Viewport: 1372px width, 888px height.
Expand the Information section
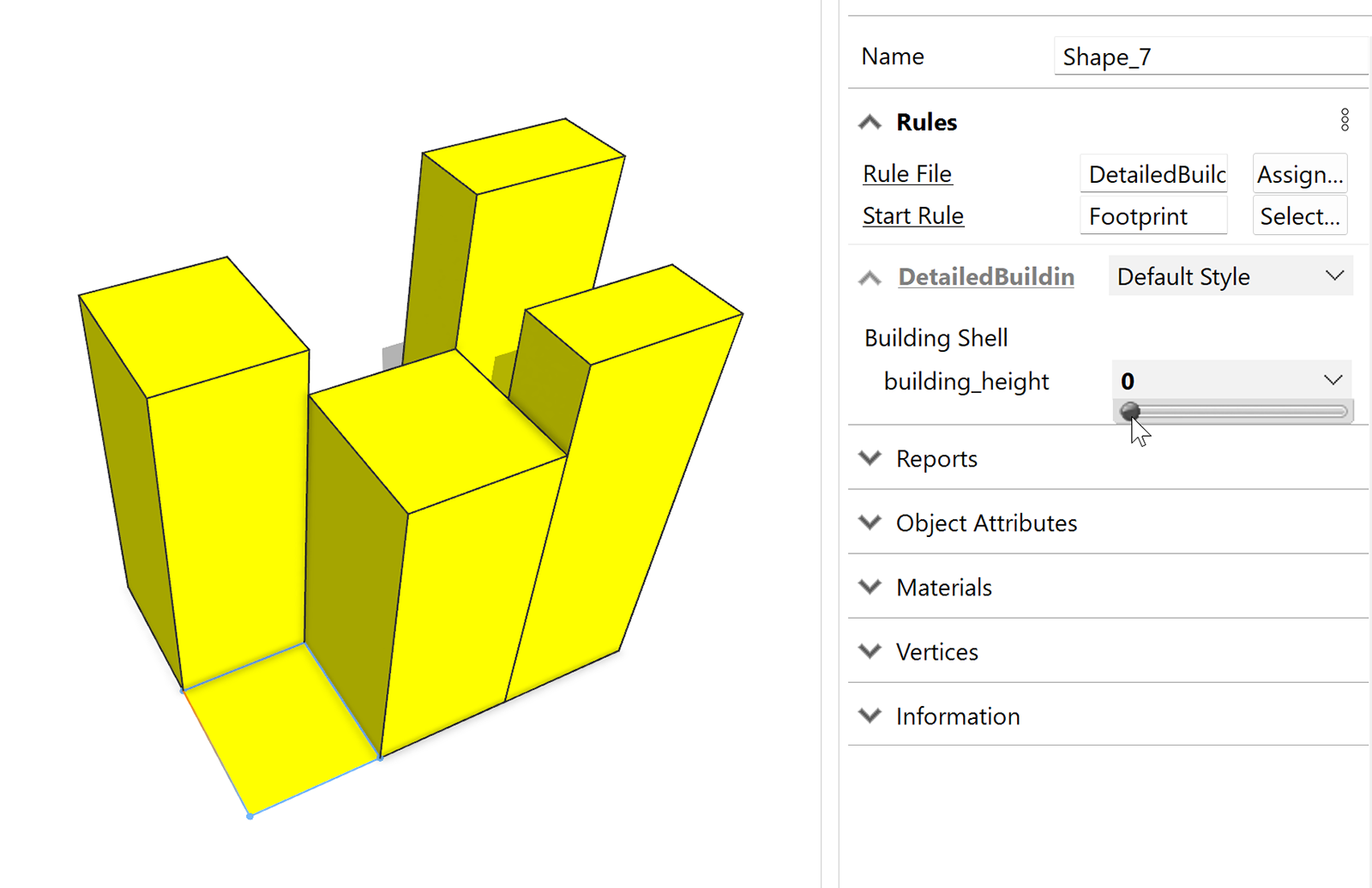pos(870,715)
